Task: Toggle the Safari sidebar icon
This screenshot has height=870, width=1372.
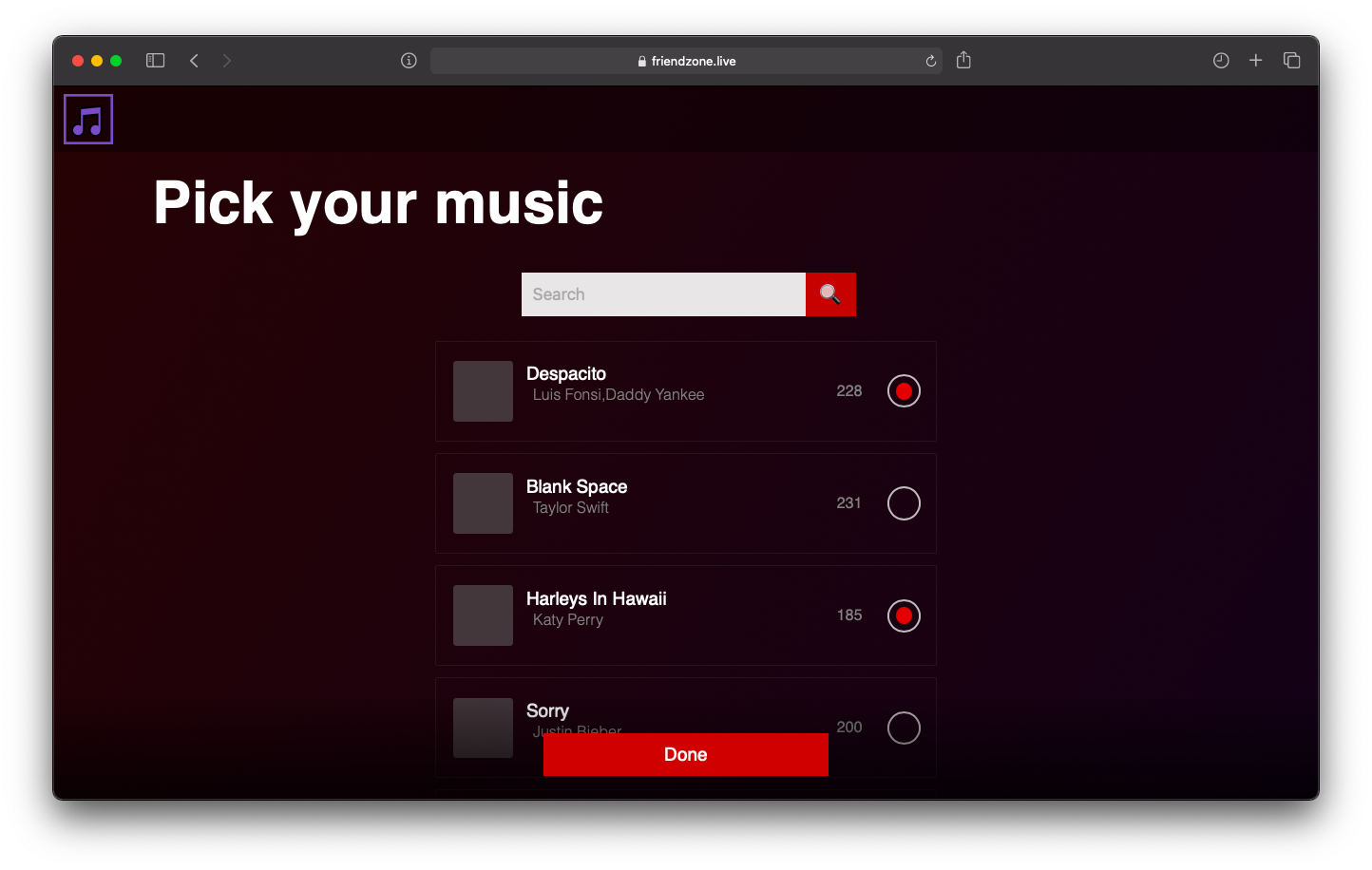Action: 156,61
